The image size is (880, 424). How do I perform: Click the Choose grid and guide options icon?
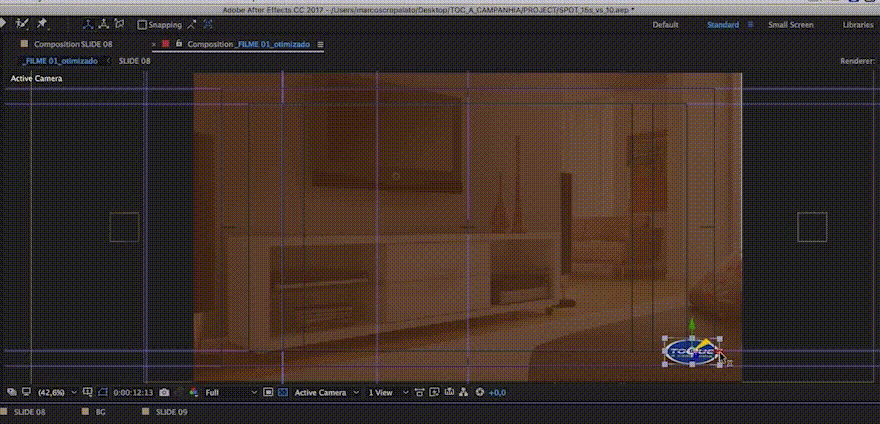pyautogui.click(x=87, y=393)
